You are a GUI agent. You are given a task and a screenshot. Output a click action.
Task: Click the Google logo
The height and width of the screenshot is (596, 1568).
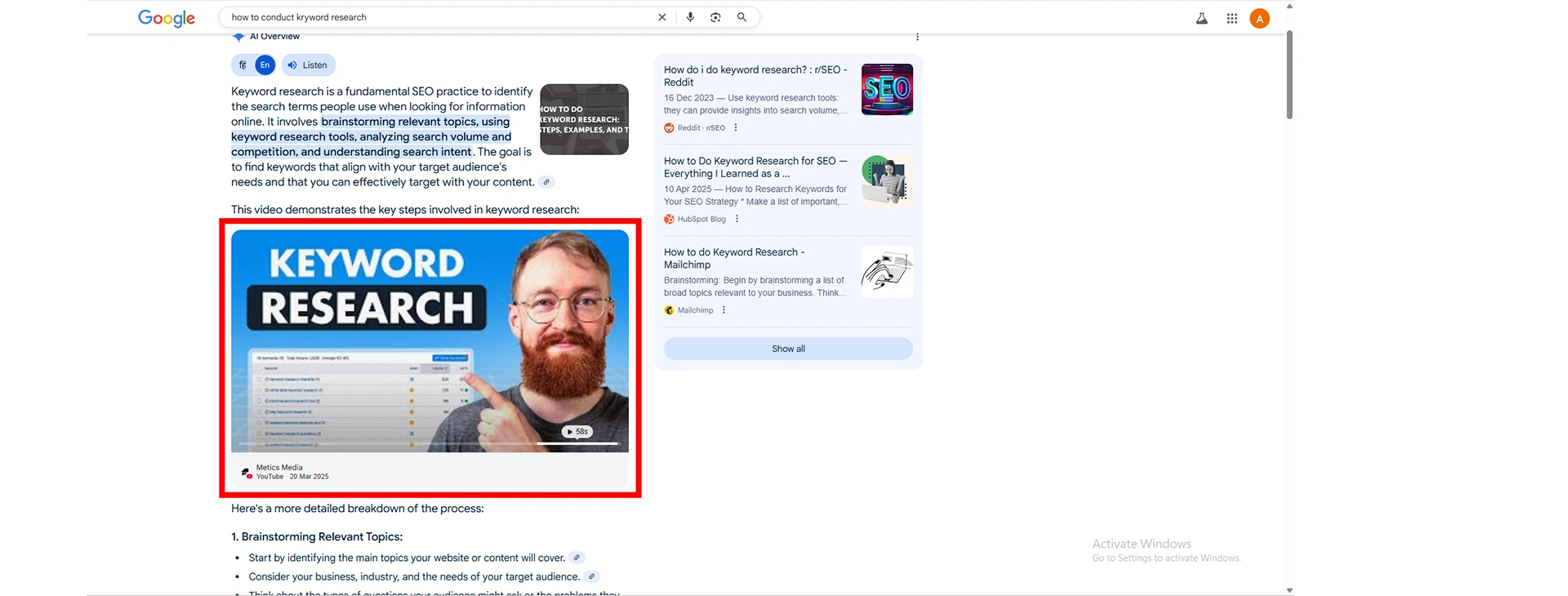167,18
